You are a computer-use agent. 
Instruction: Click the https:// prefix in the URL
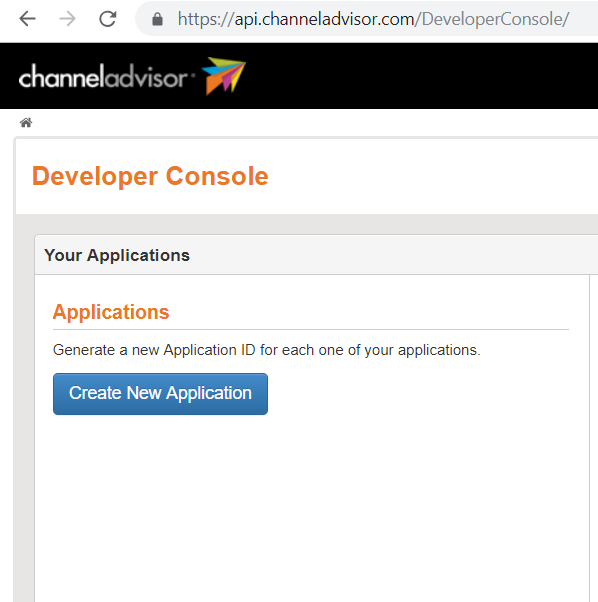[x=206, y=19]
